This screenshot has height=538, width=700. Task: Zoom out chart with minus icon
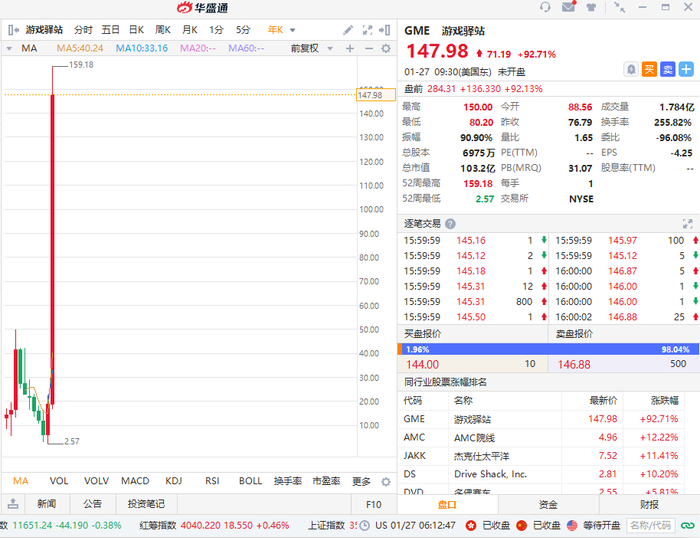369,48
